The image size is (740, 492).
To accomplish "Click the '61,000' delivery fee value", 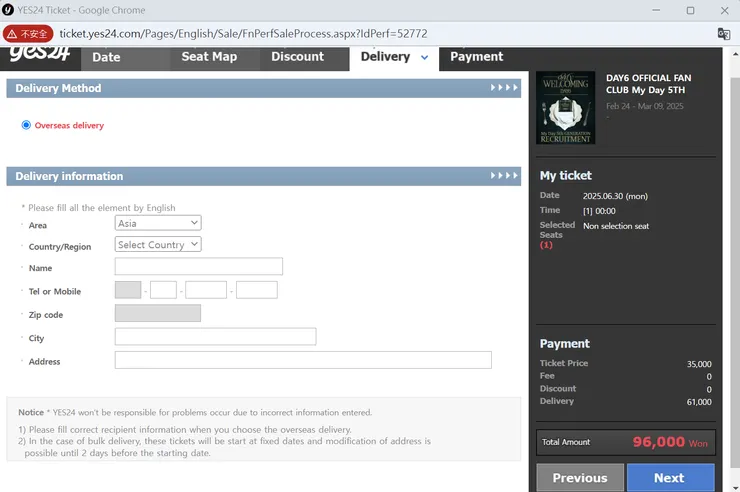I will [x=699, y=402].
